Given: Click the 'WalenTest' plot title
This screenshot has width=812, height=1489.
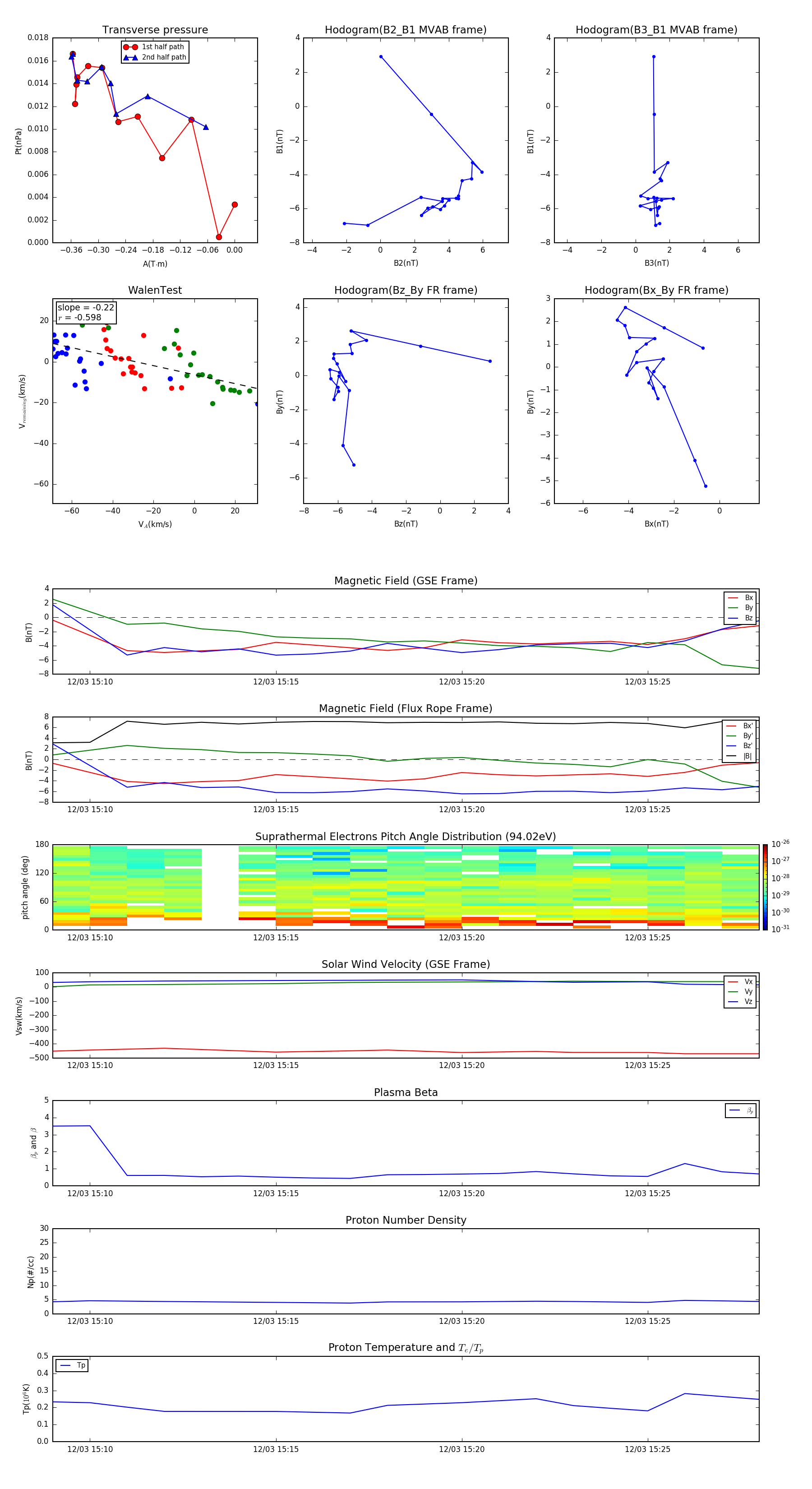Looking at the screenshot, I should pyautogui.click(x=155, y=290).
